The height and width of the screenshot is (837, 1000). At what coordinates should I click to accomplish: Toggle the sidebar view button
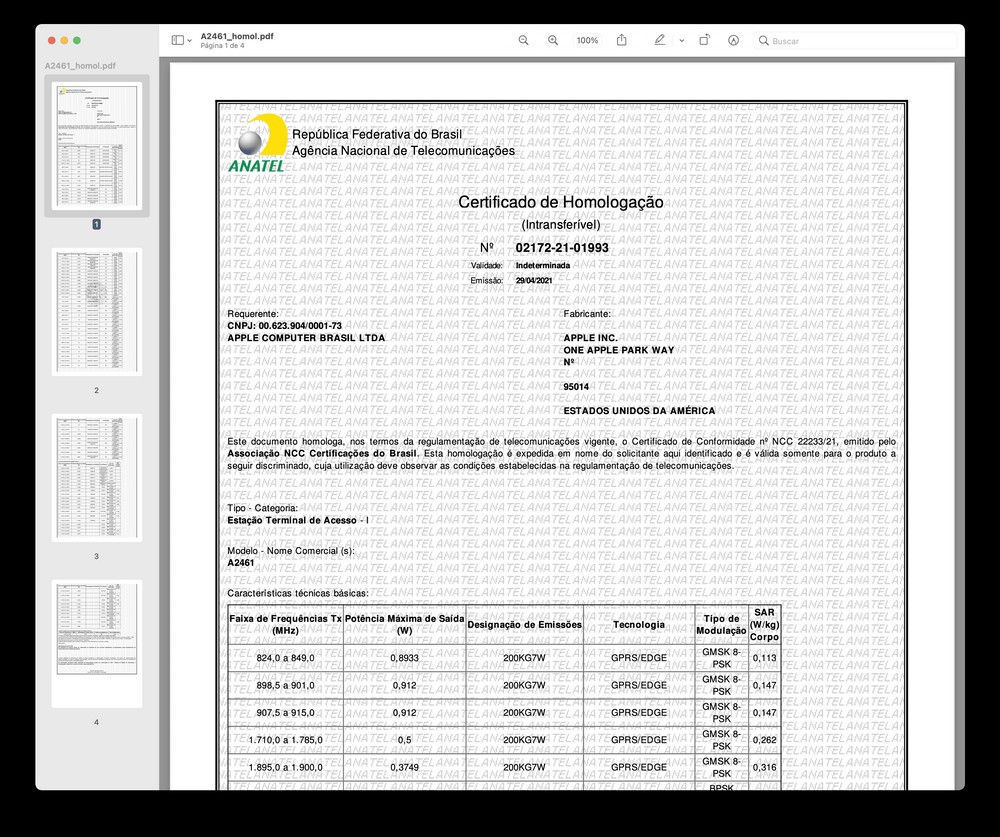click(x=178, y=40)
